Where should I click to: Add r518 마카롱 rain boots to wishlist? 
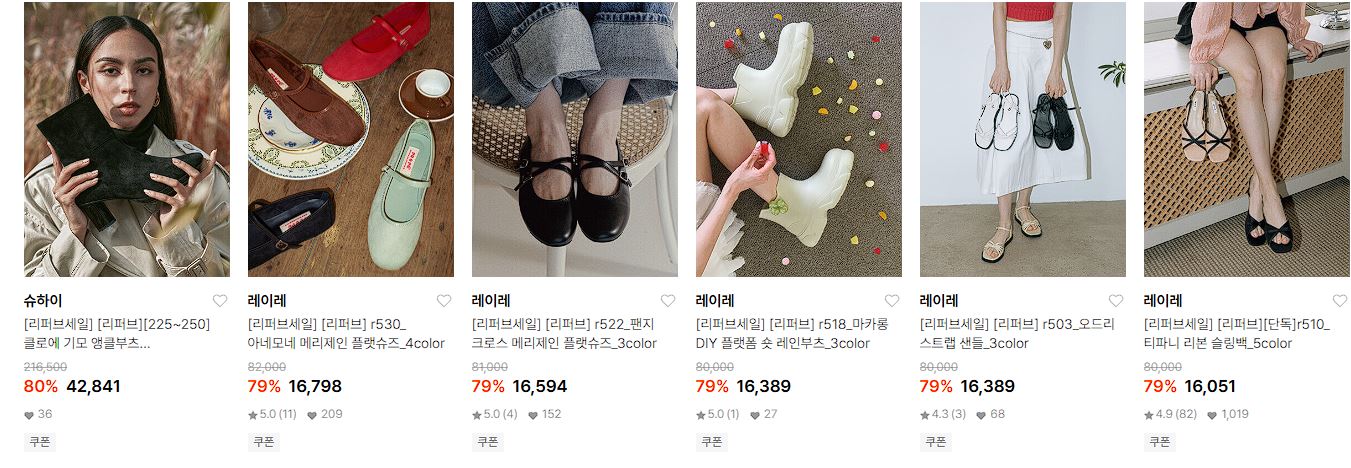pos(892,301)
